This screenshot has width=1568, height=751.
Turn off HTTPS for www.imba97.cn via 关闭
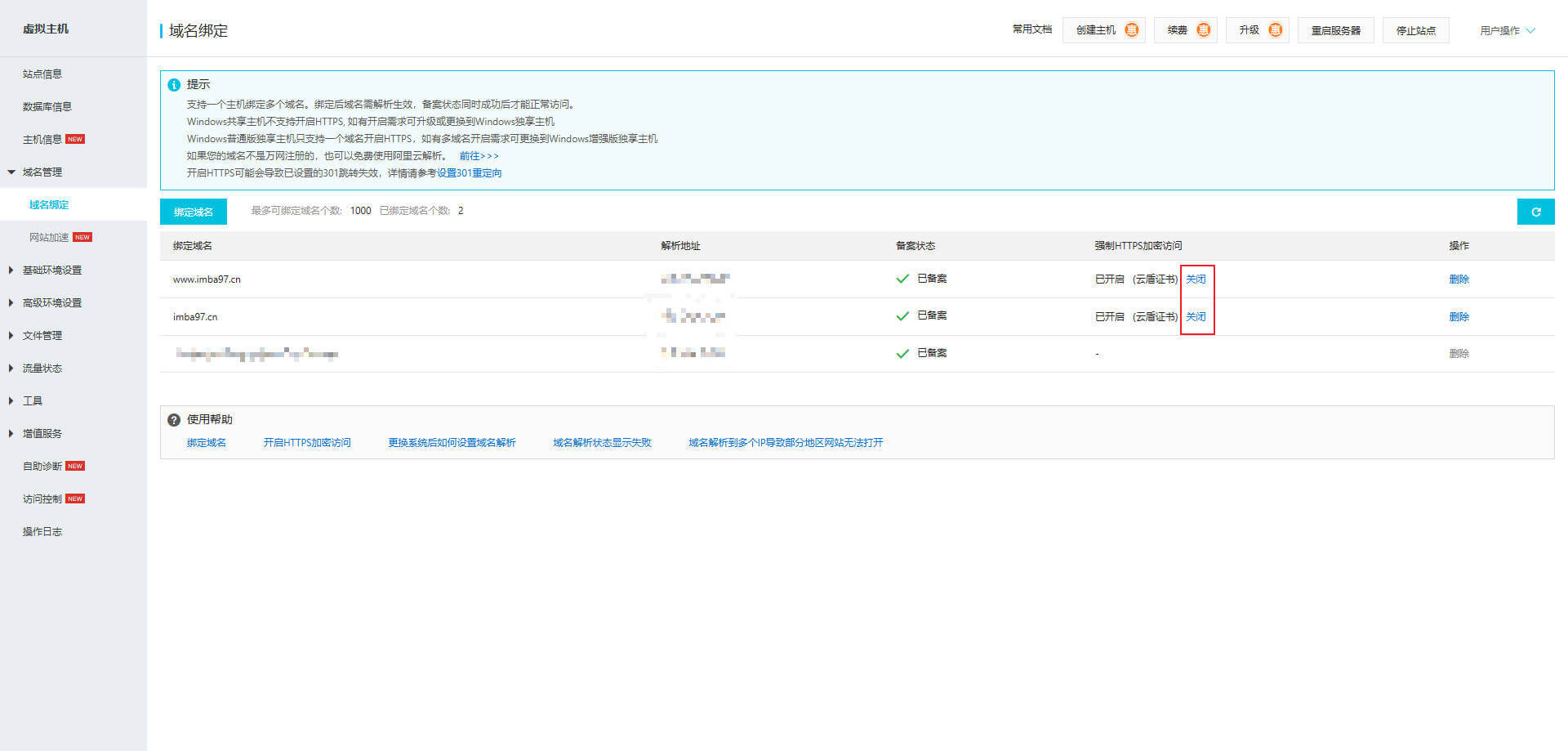pos(1196,279)
